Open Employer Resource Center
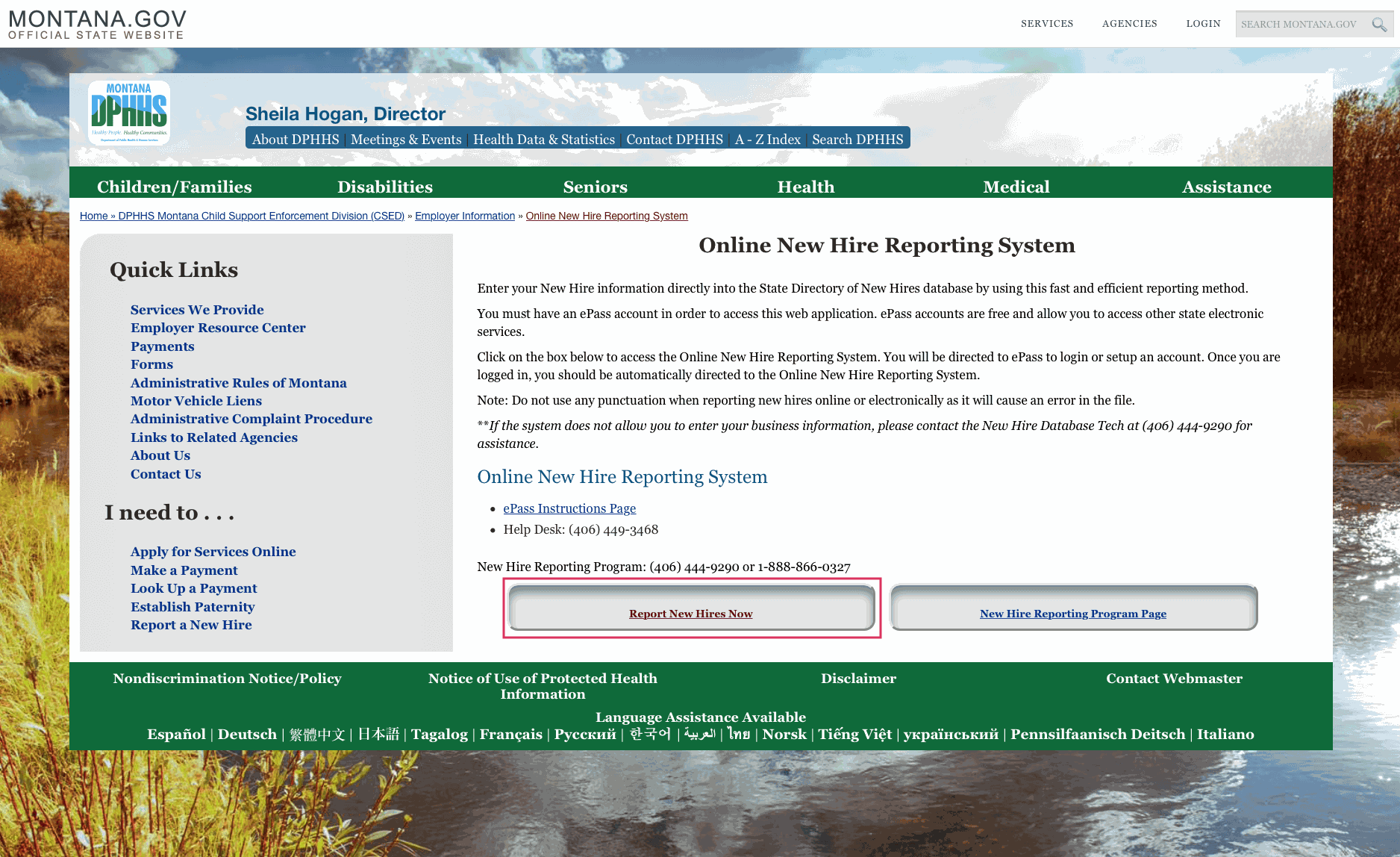The height and width of the screenshot is (857, 1400). (x=218, y=328)
